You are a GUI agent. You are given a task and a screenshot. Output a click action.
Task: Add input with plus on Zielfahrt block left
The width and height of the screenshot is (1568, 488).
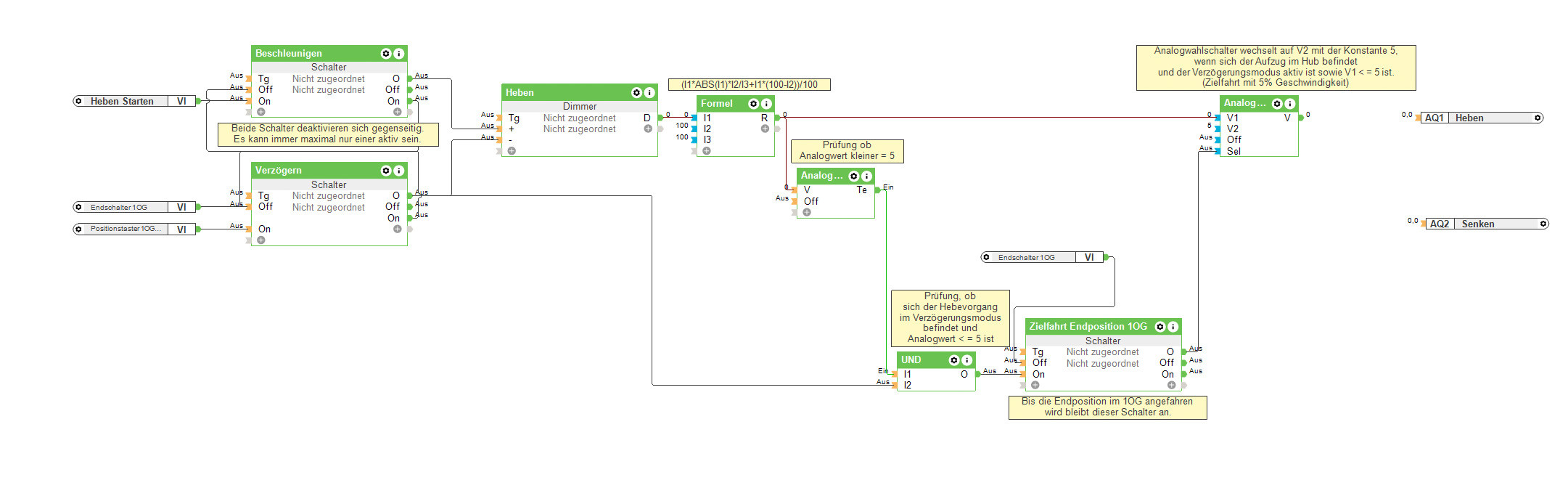point(1035,385)
